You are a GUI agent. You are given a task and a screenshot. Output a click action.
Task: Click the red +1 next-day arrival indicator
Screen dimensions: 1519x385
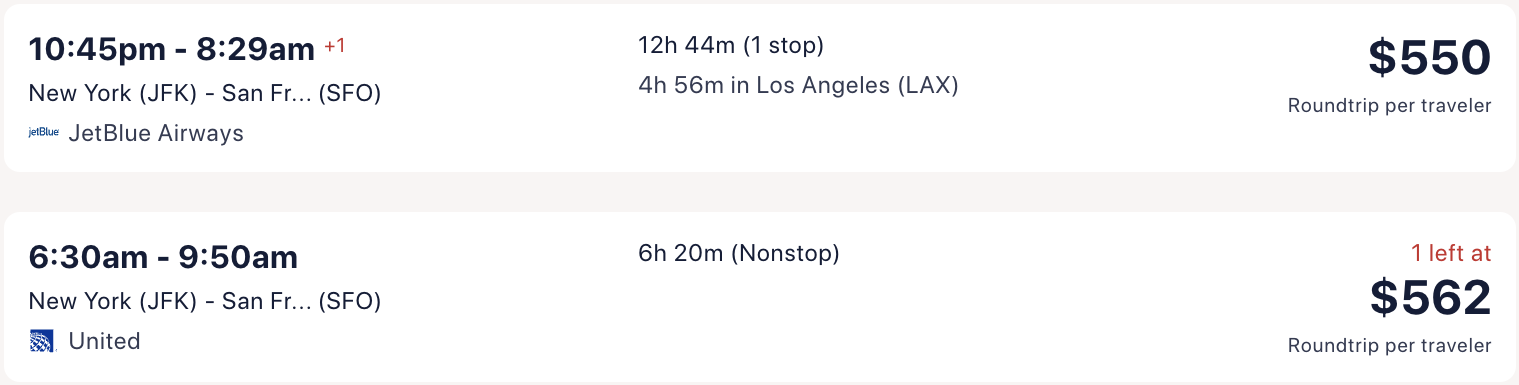334,46
